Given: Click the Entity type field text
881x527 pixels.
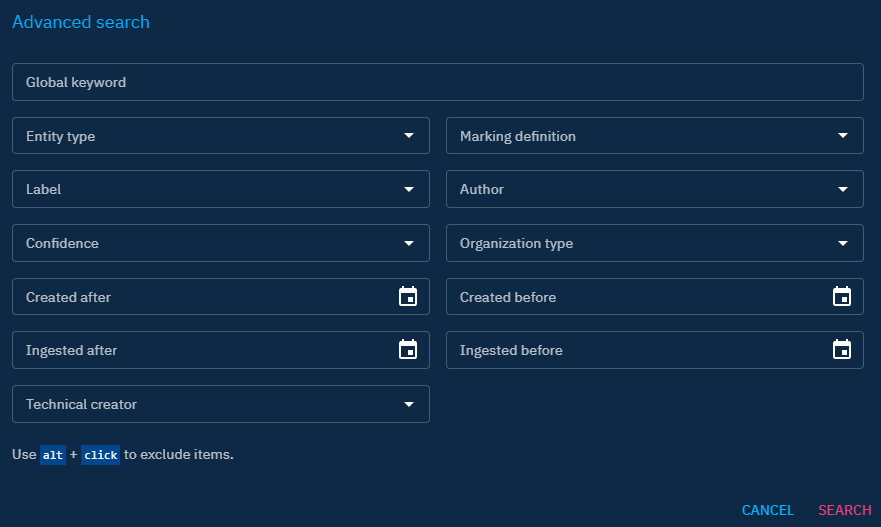Looking at the screenshot, I should (61, 136).
